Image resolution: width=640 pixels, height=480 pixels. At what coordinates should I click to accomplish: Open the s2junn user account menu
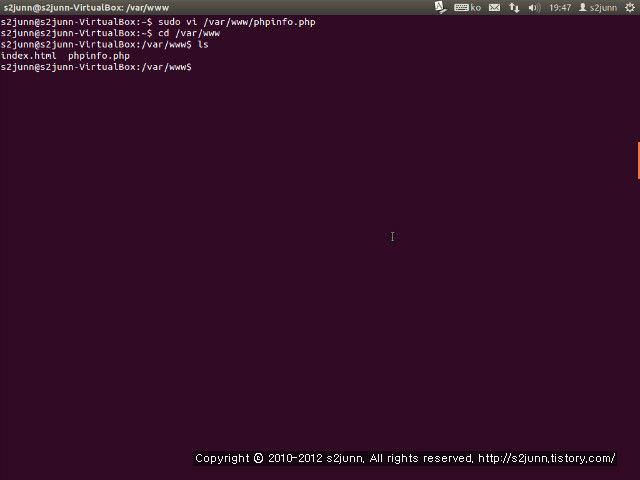598,7
